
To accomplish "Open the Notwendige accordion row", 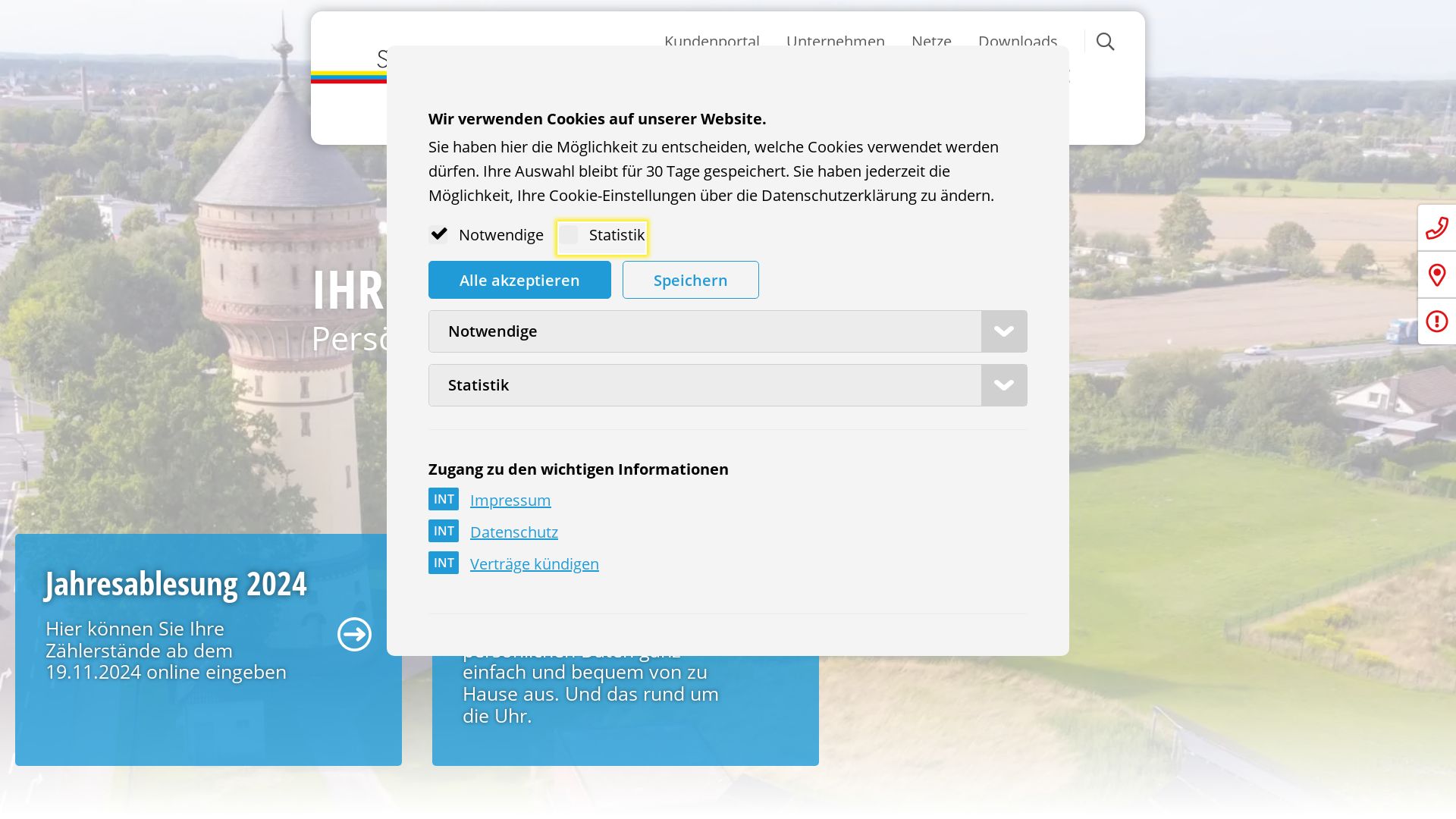I will tap(728, 331).
